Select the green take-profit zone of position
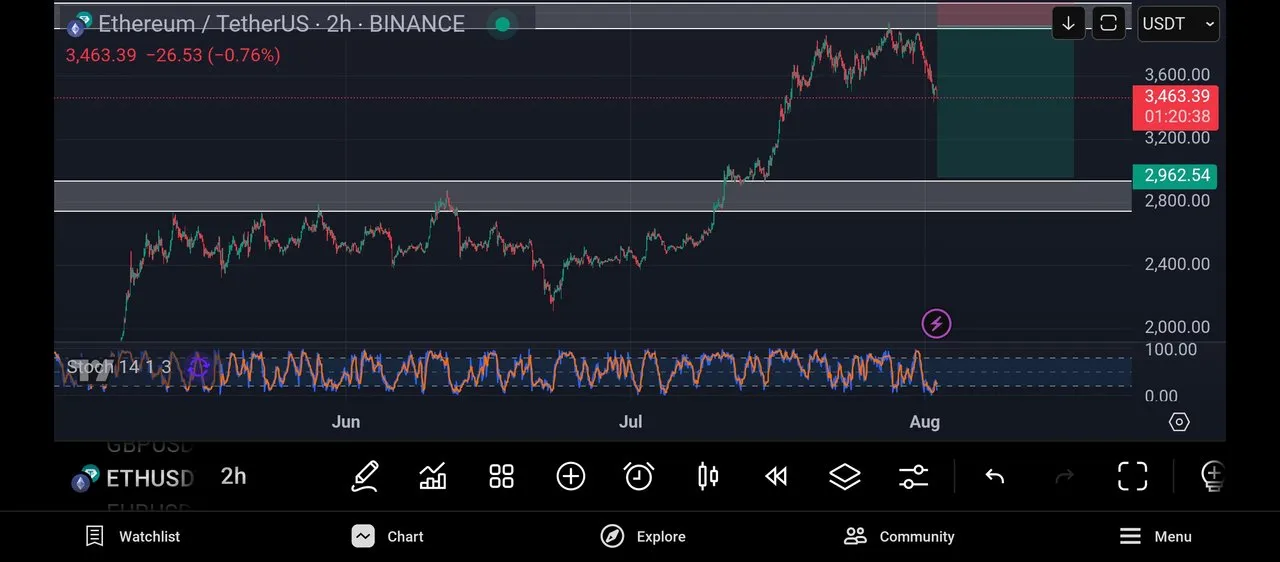Image resolution: width=1280 pixels, height=562 pixels. tap(1005, 103)
